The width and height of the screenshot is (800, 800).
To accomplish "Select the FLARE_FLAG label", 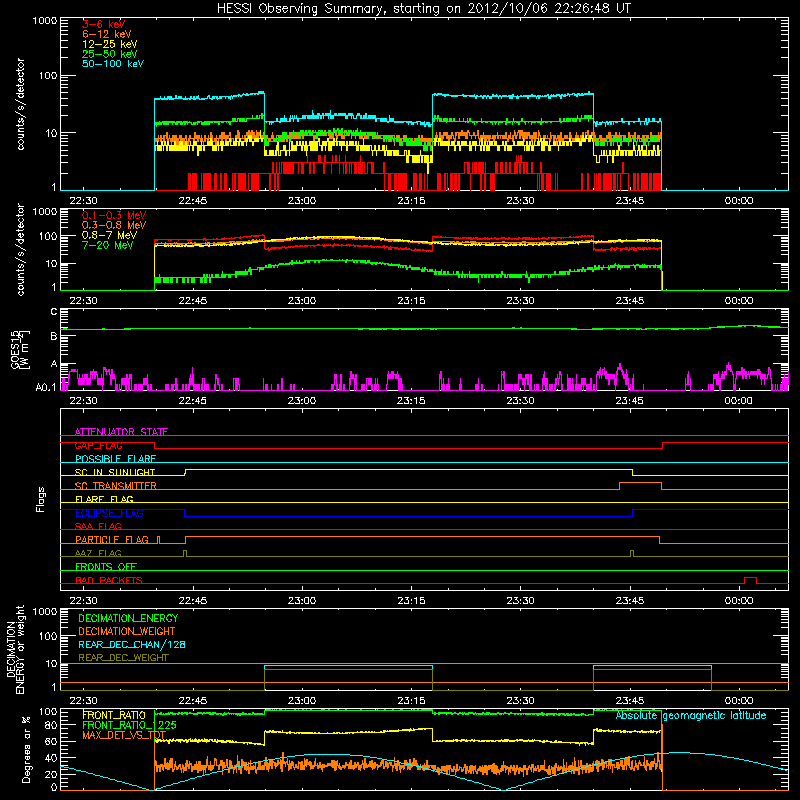I will coord(104,499).
